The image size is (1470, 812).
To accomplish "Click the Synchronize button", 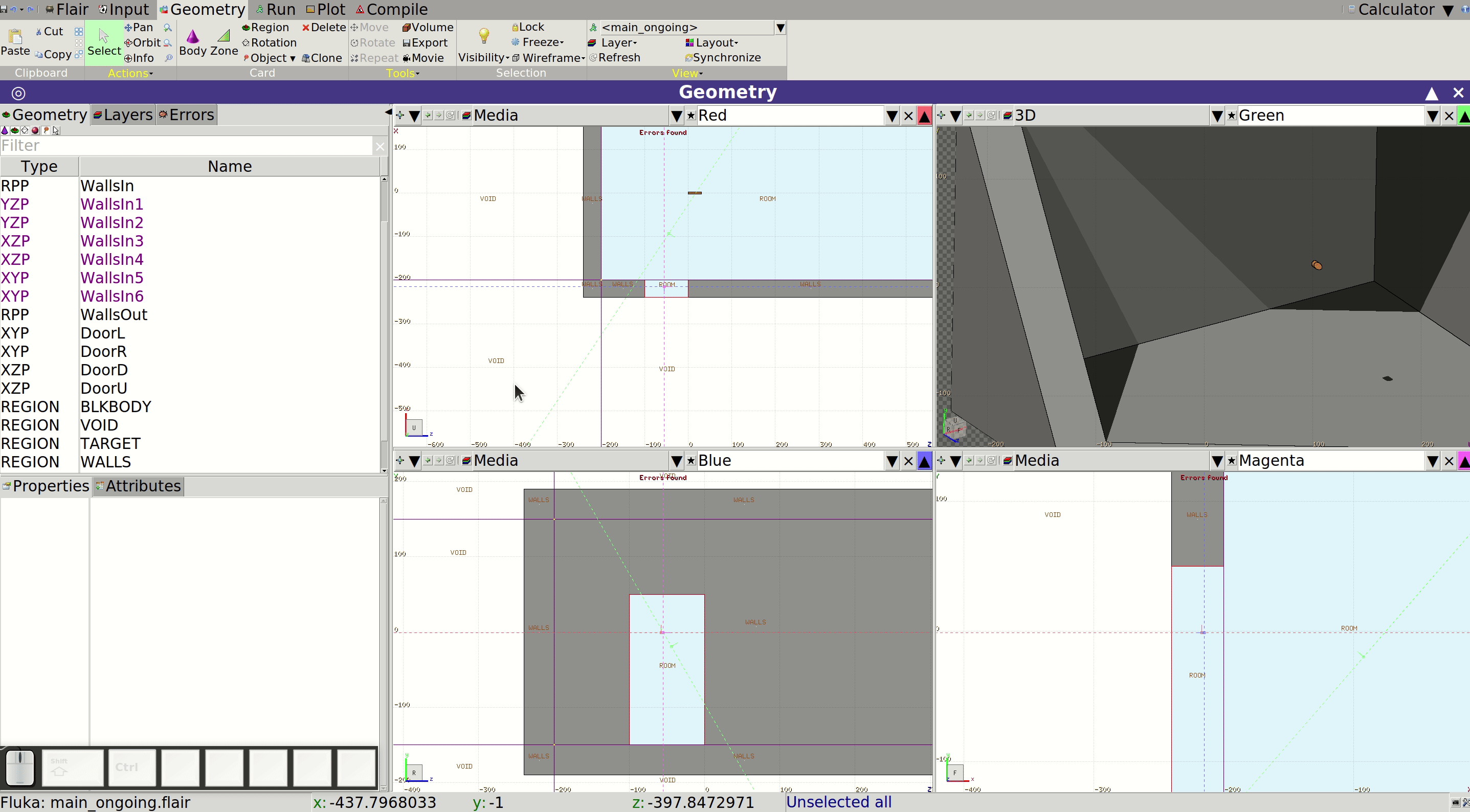I will (722, 58).
